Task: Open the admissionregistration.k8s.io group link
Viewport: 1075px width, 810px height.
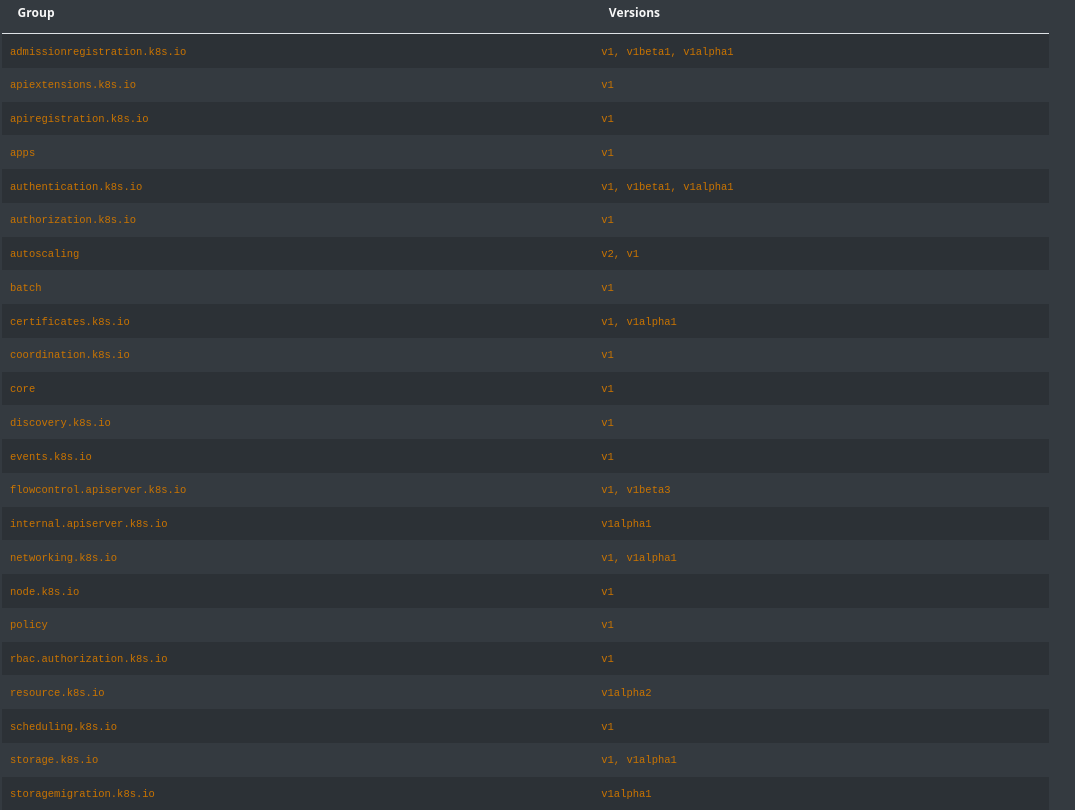Action: 98,52
